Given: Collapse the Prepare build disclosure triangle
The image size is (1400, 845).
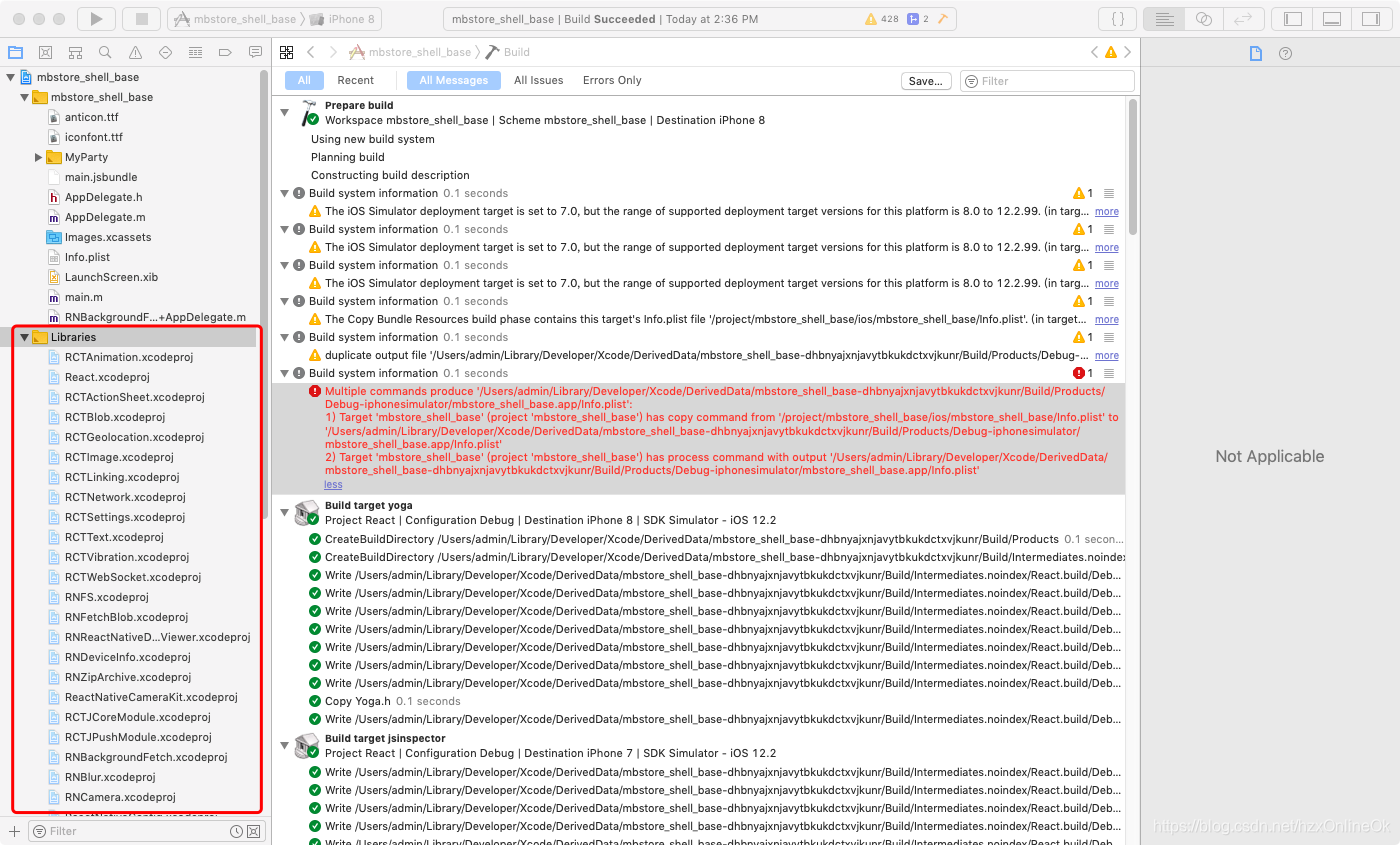Looking at the screenshot, I should [284, 112].
